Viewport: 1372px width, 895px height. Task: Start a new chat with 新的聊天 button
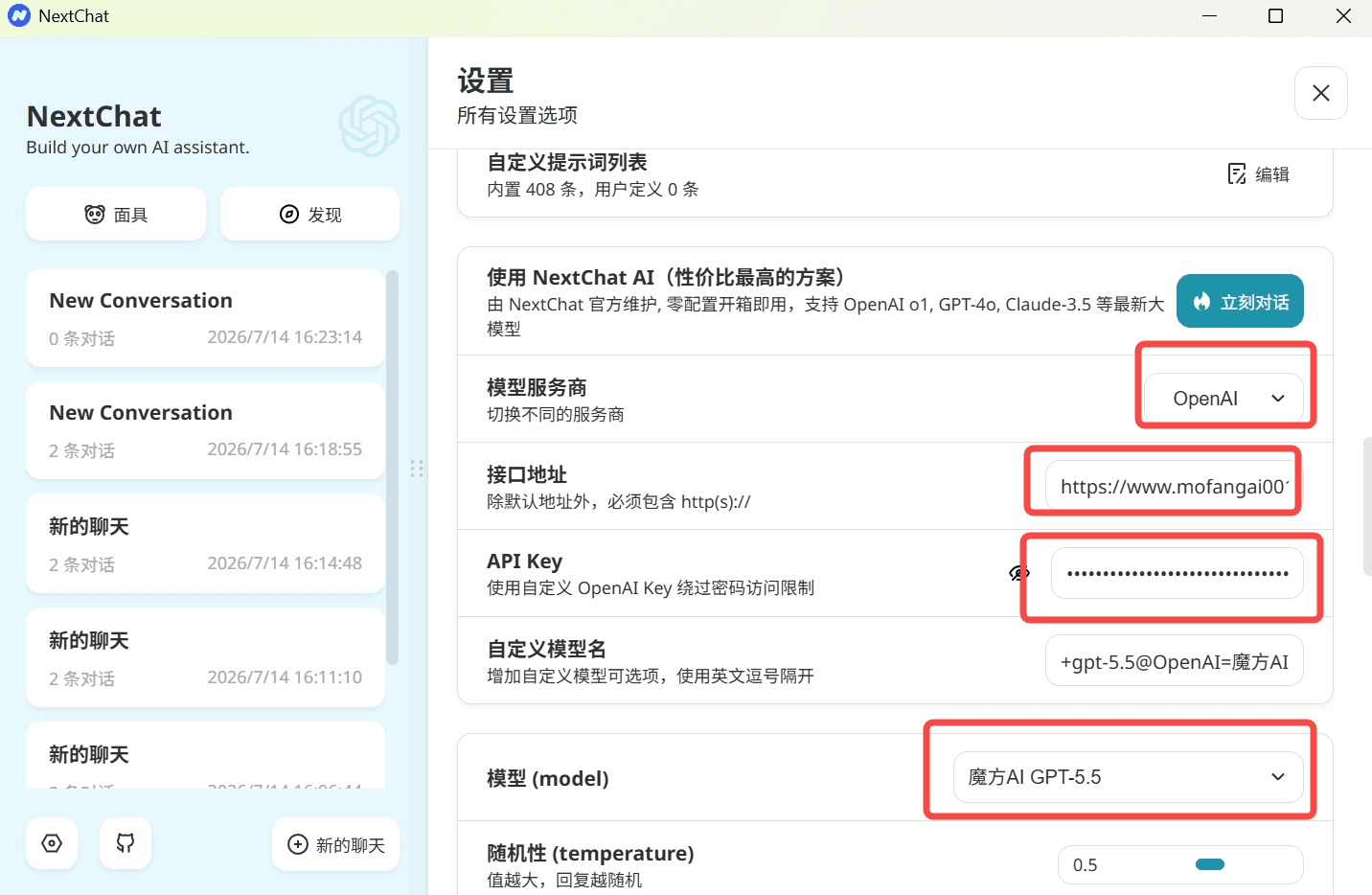coord(335,844)
